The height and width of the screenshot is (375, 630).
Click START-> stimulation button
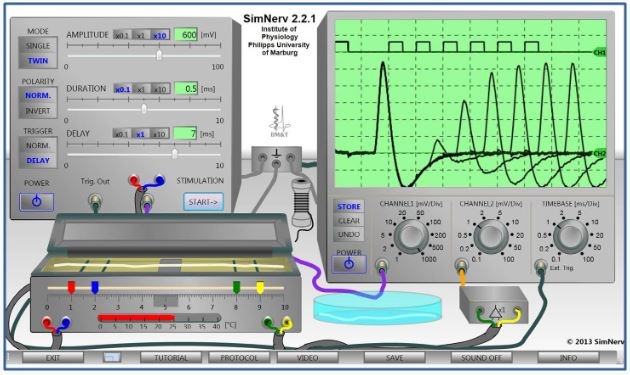coord(203,202)
